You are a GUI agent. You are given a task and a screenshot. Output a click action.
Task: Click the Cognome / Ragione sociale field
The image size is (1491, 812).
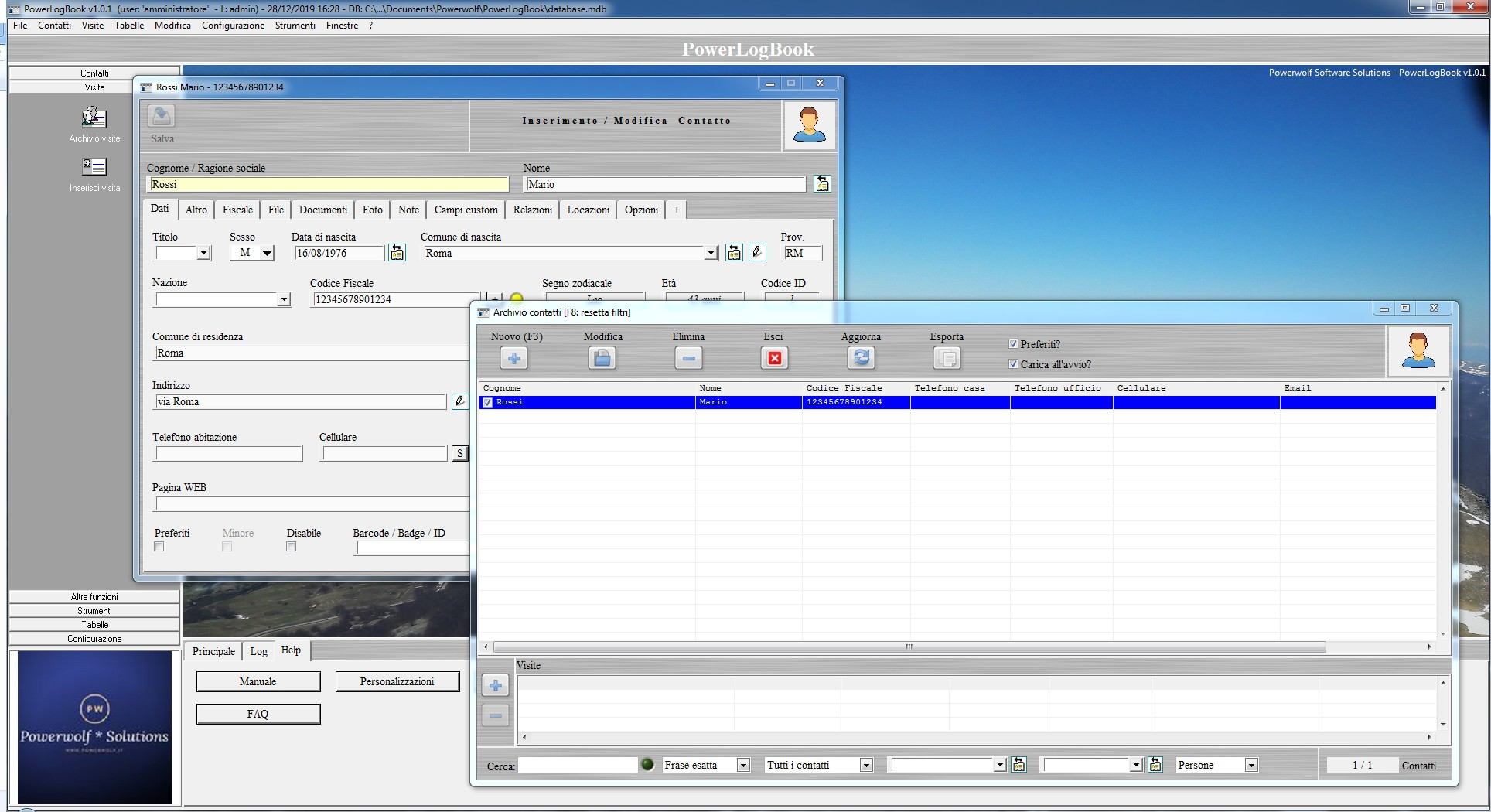[x=328, y=184]
